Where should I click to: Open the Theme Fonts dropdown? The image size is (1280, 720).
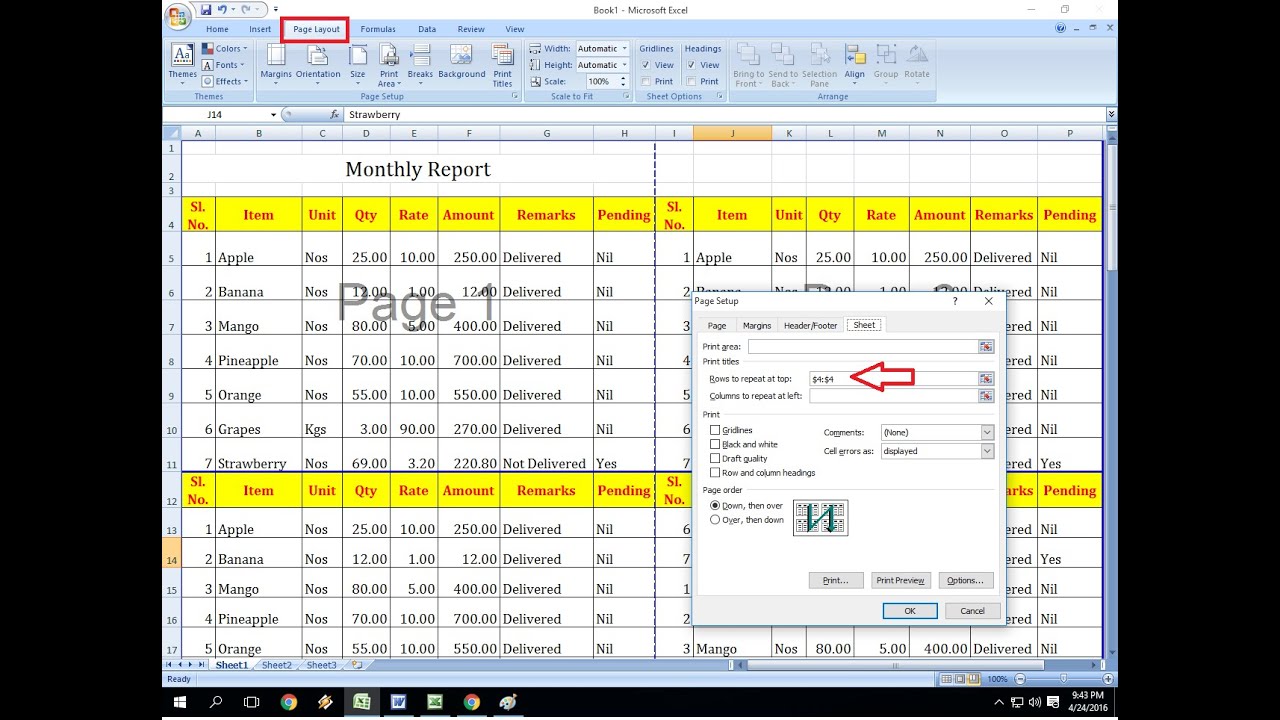point(222,65)
